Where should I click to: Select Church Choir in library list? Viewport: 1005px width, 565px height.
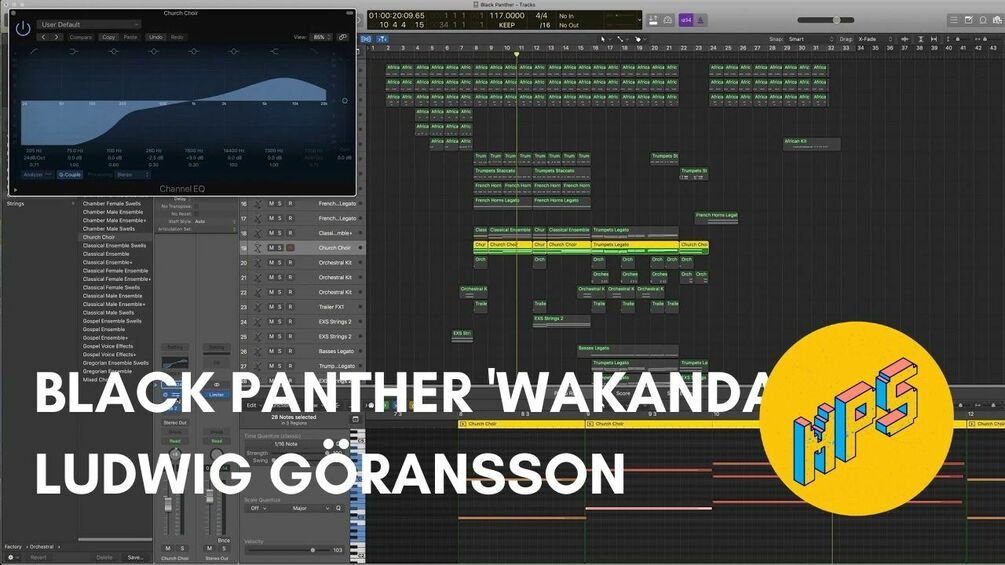99,237
